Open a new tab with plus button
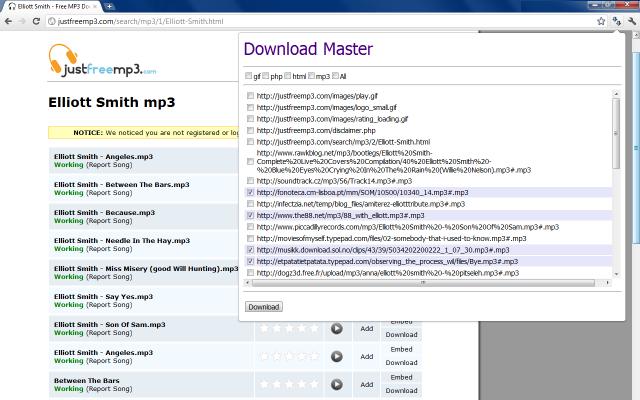 coord(109,7)
